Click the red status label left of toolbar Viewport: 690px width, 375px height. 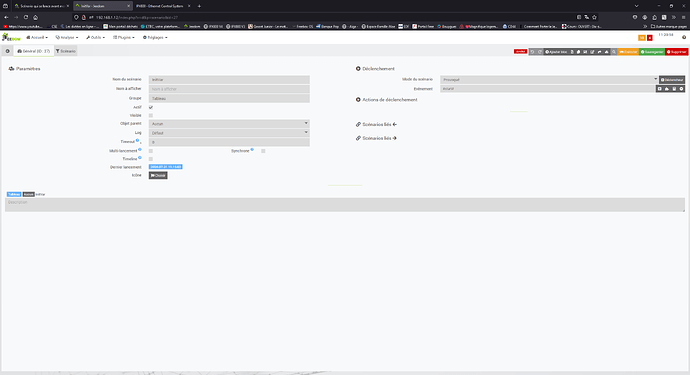click(520, 51)
